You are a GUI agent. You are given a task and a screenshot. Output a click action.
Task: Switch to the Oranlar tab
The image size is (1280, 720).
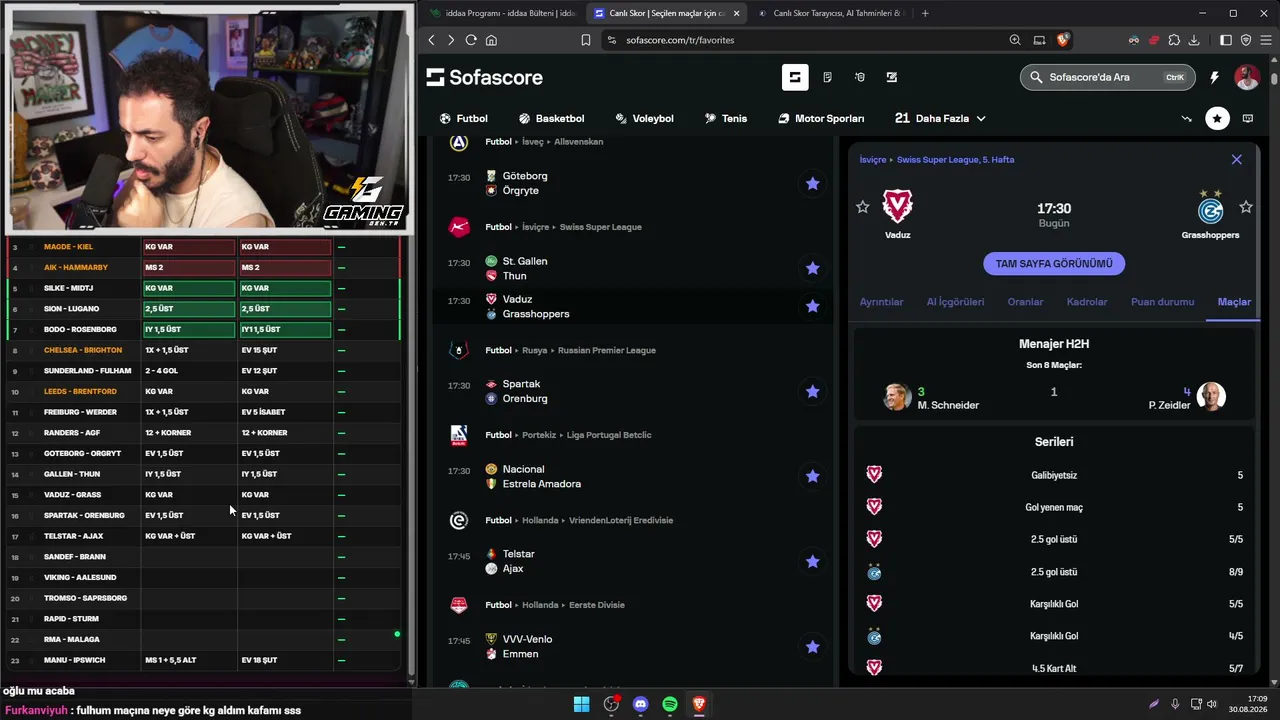tap(1025, 302)
